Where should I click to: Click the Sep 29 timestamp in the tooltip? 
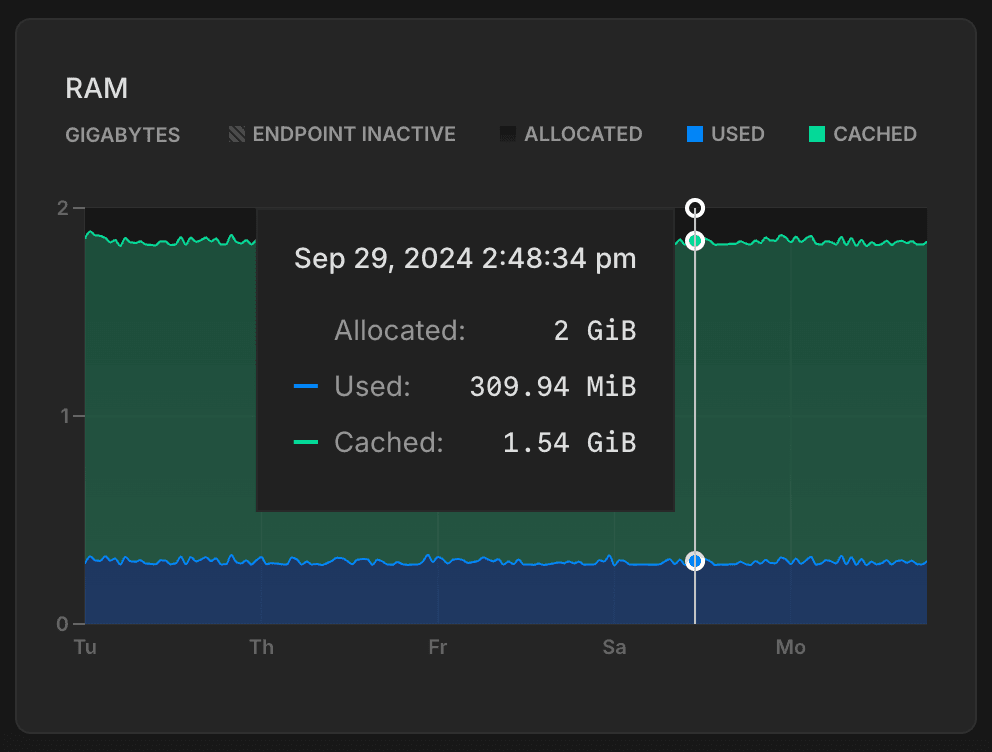(464, 258)
